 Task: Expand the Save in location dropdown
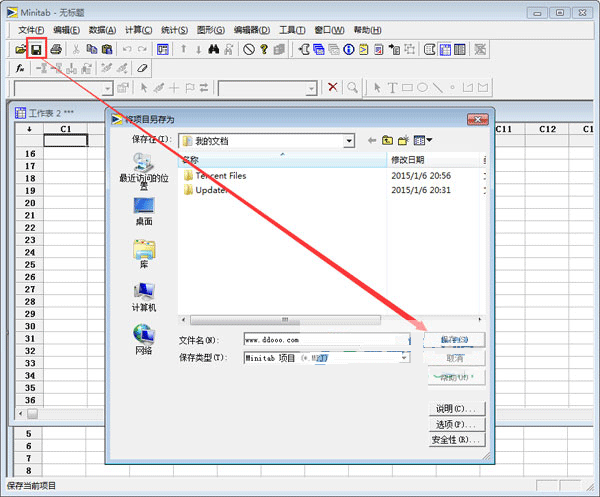tap(349, 141)
